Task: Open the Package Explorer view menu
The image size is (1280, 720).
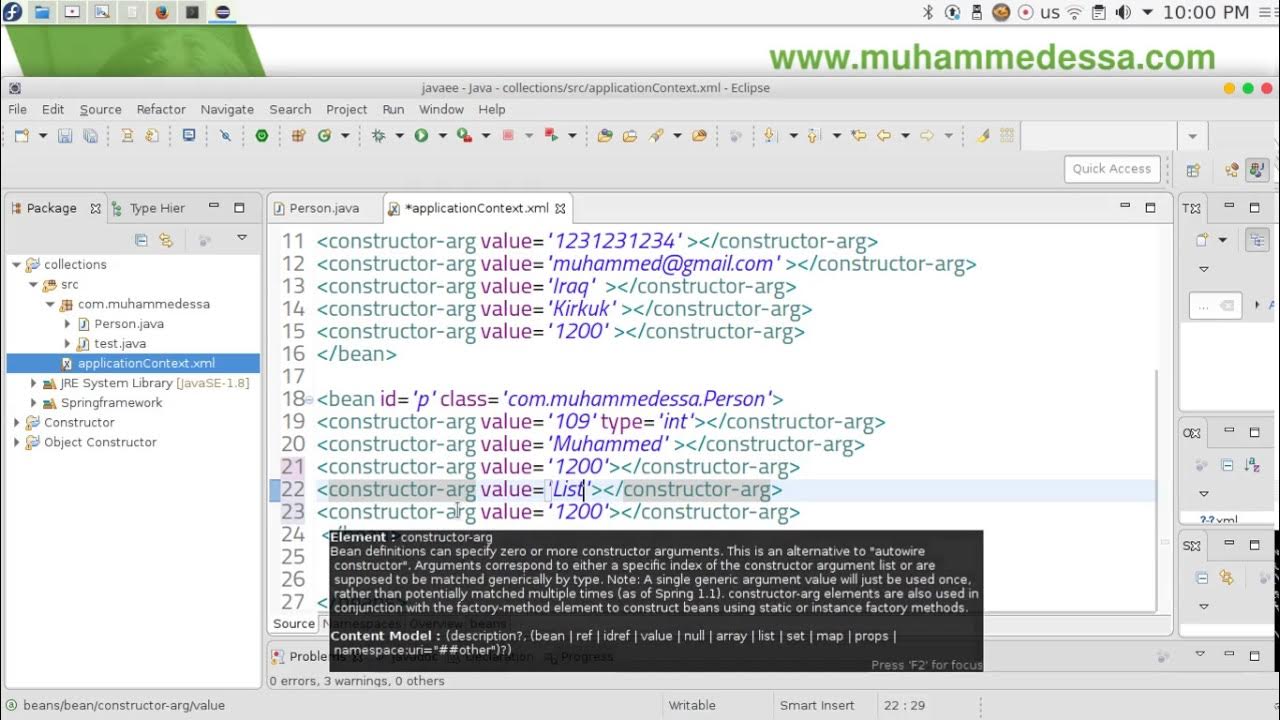Action: (242, 238)
